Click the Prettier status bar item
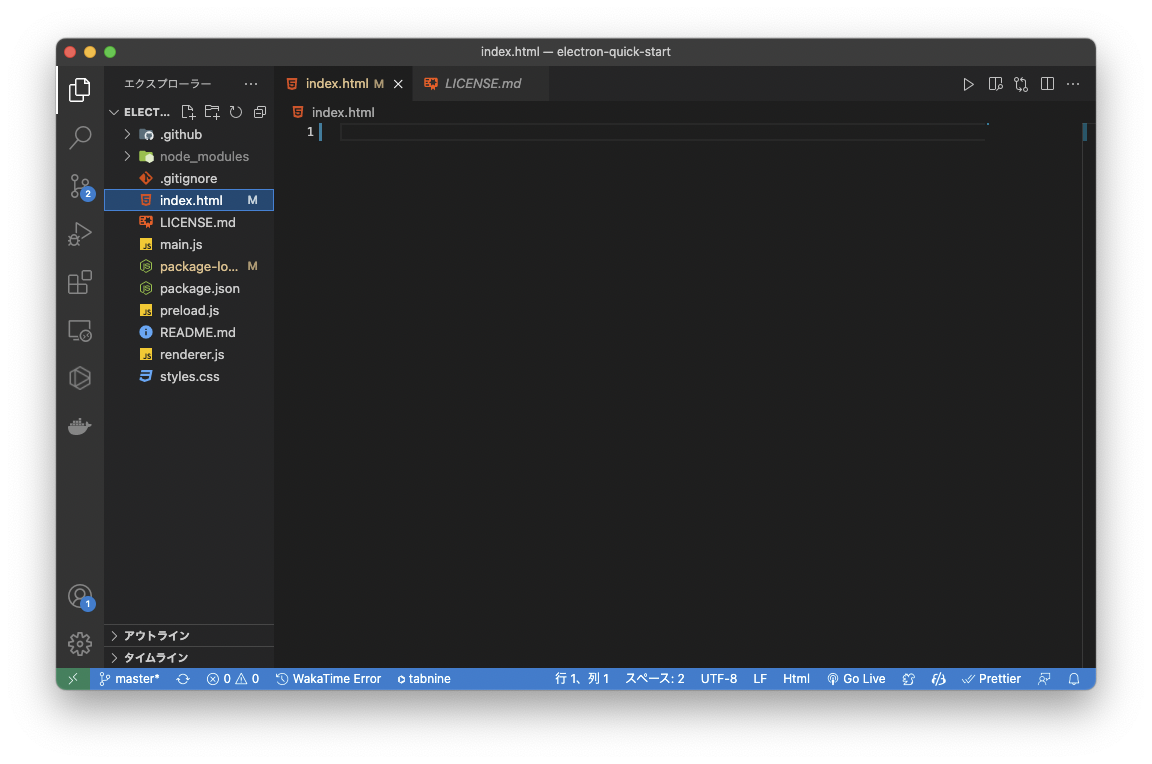 click(991, 679)
